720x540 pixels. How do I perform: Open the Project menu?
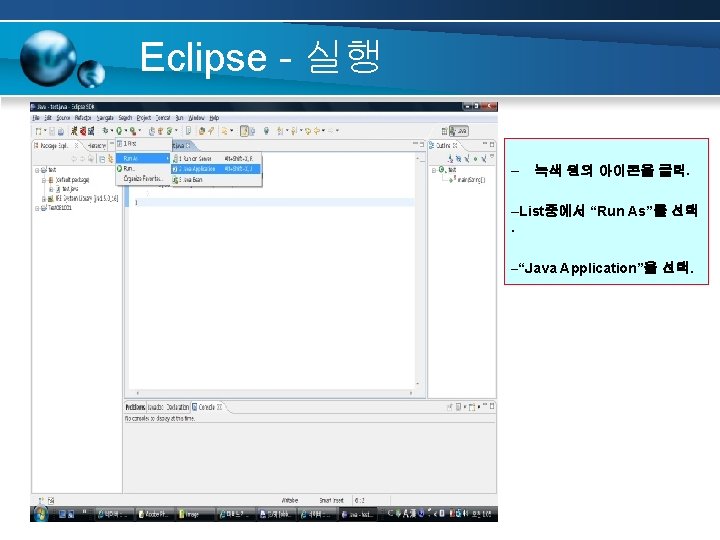pyautogui.click(x=144, y=118)
